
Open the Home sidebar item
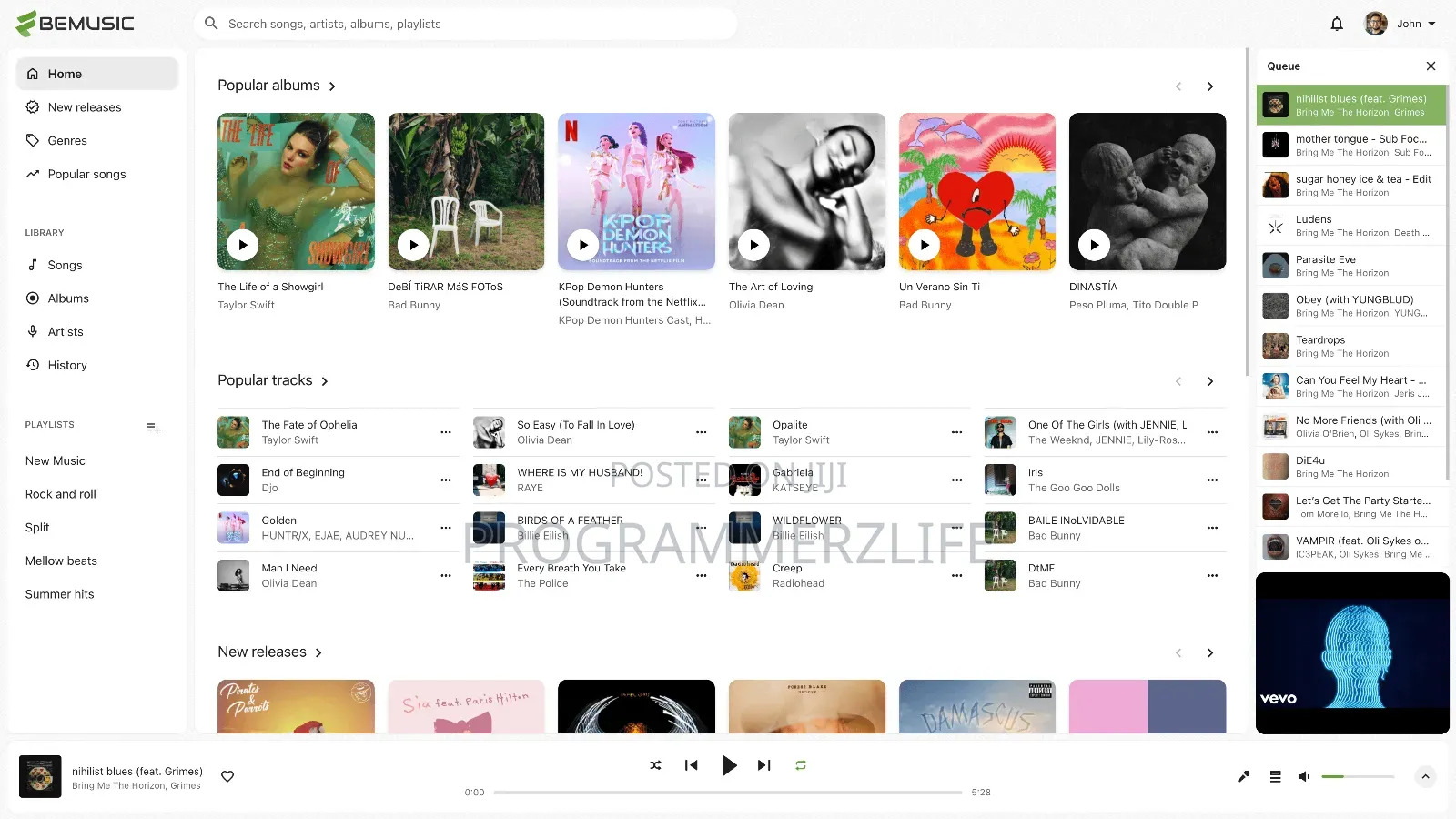[96, 74]
